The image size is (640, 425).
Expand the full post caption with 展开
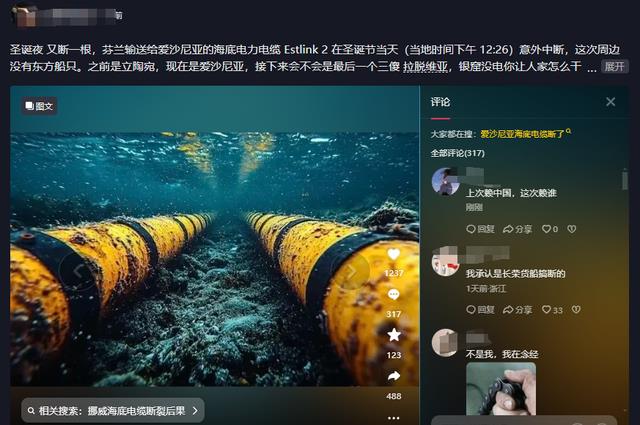click(x=614, y=67)
